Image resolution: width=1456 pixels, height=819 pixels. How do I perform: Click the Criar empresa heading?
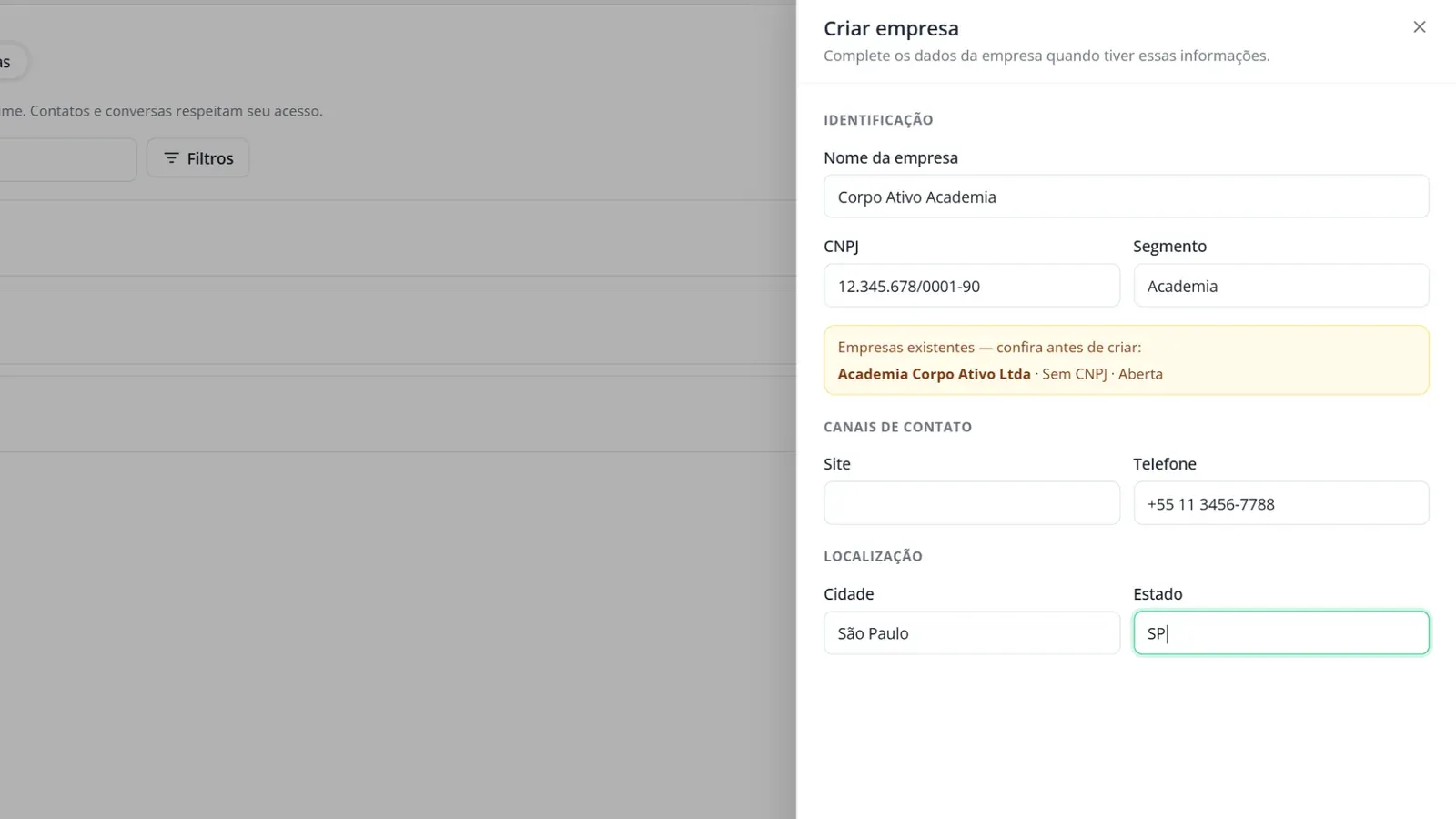coord(891,28)
